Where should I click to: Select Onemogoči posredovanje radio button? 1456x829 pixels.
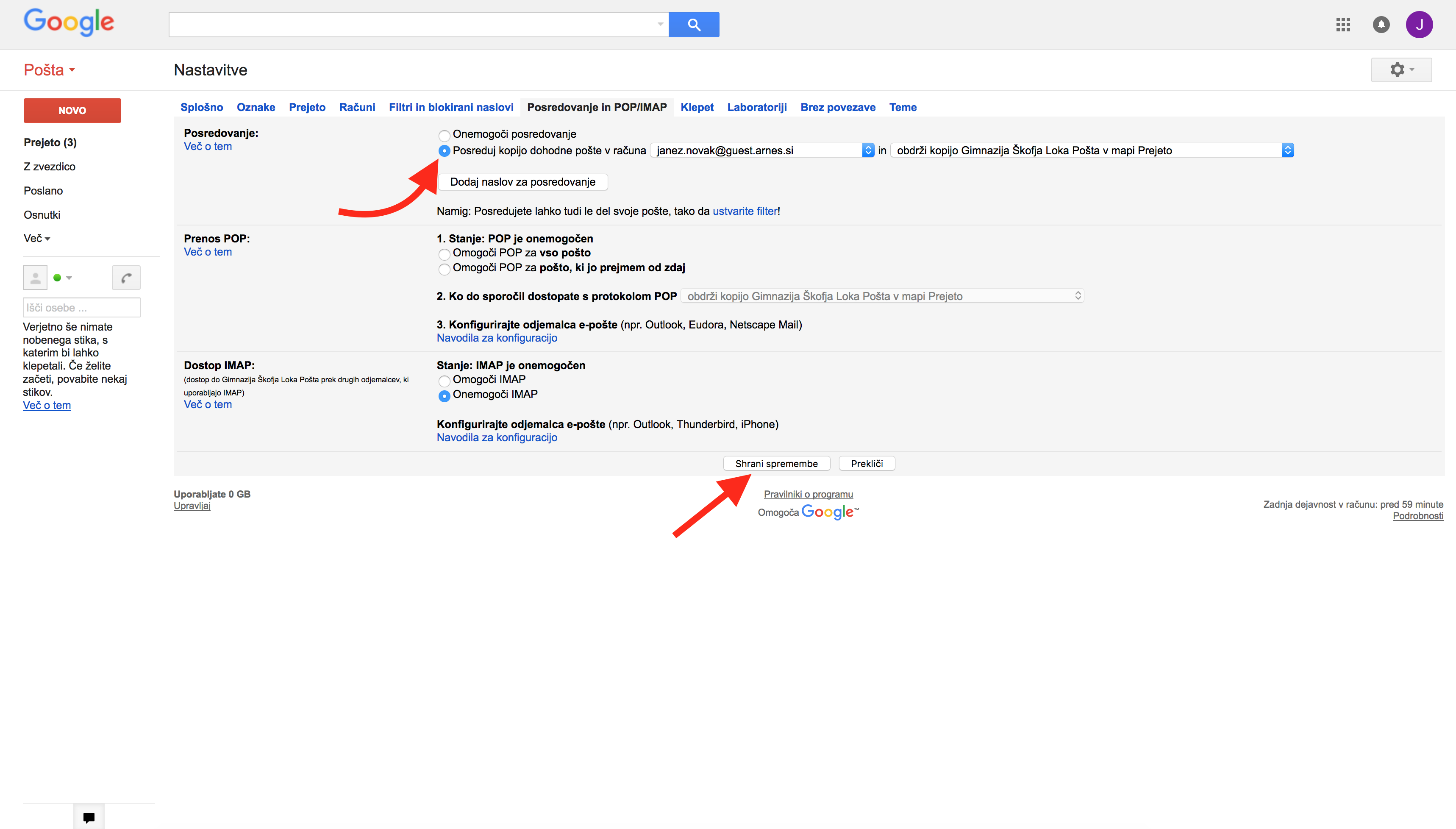tap(444, 135)
